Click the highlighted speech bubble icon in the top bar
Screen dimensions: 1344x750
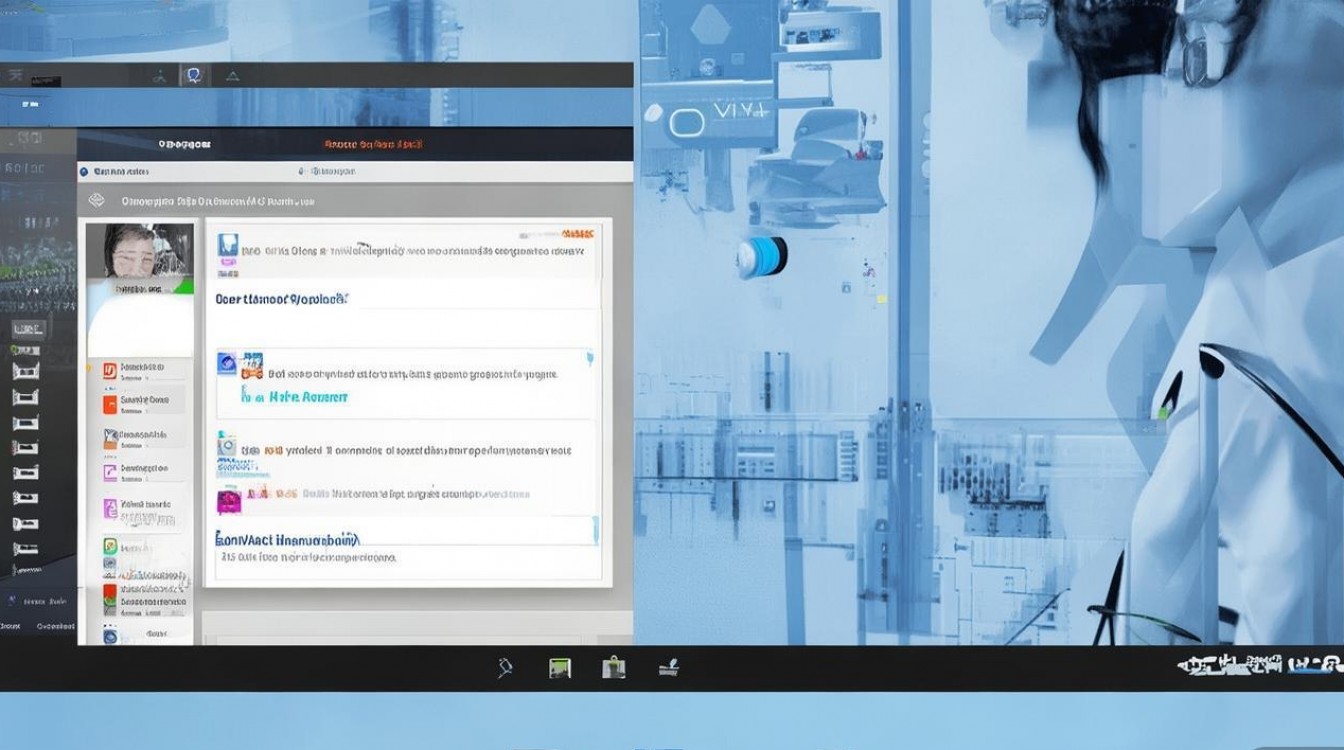click(193, 75)
